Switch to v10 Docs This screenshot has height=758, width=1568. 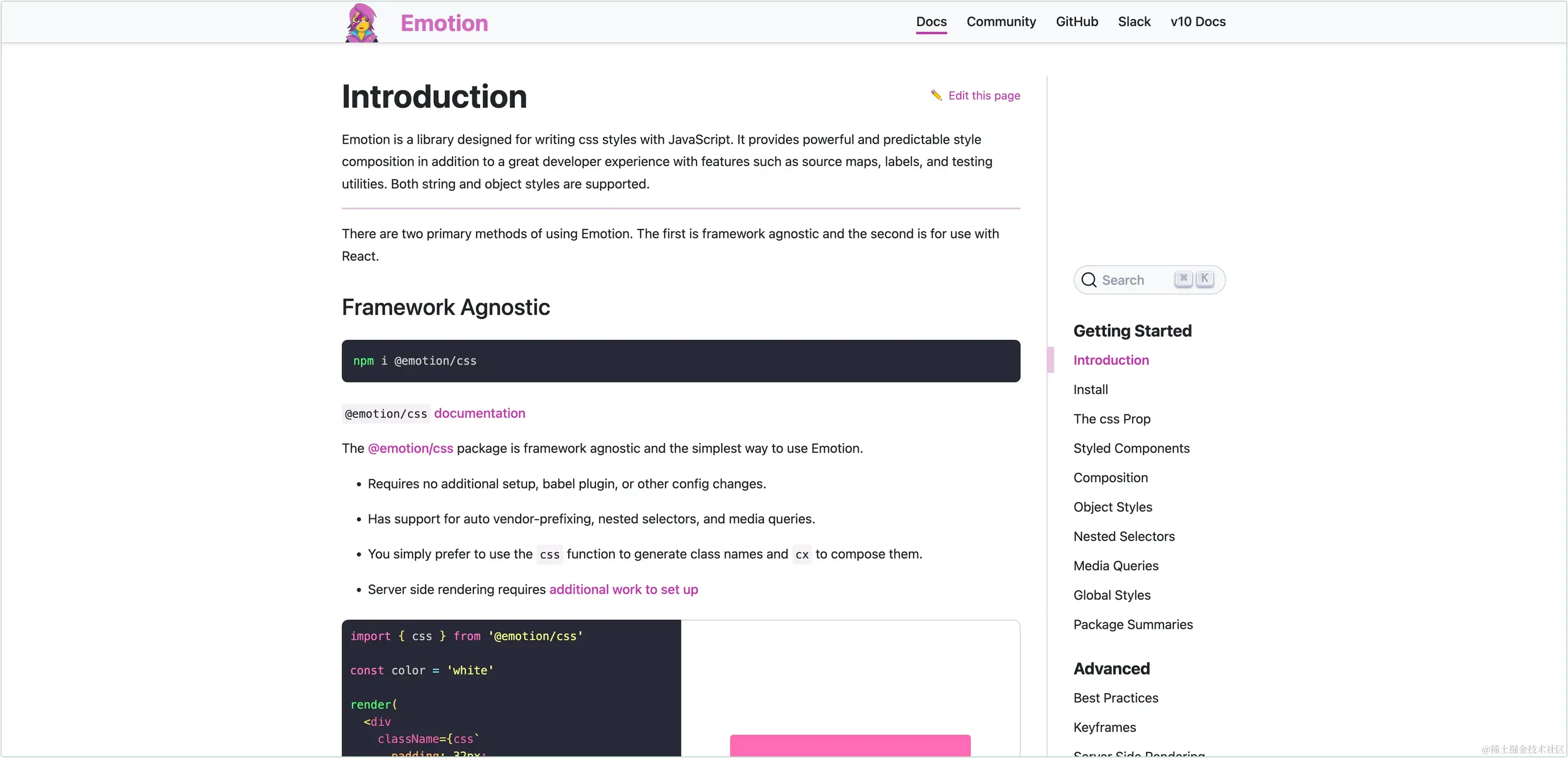click(1197, 22)
